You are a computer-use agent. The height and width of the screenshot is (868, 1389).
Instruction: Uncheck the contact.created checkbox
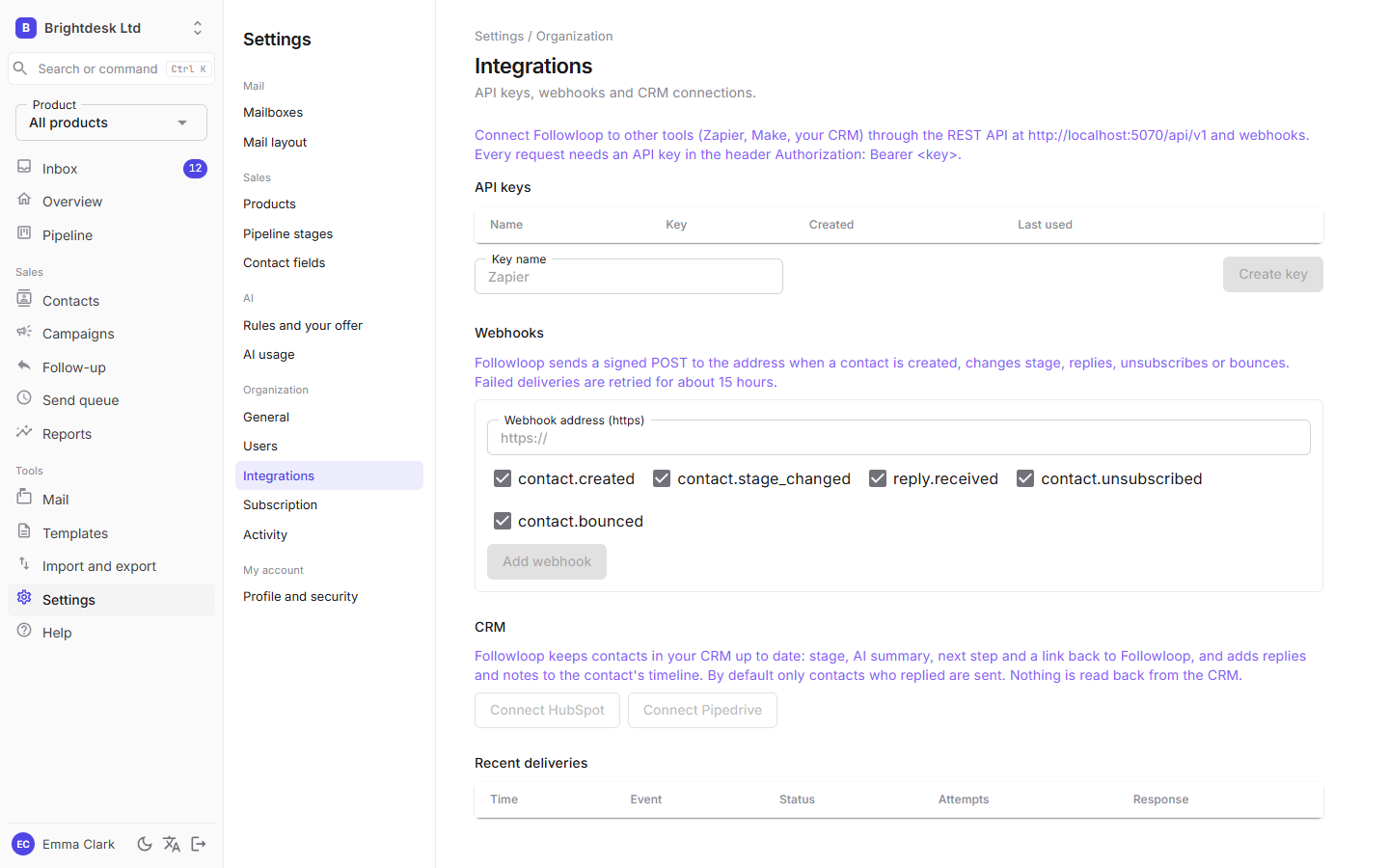503,478
